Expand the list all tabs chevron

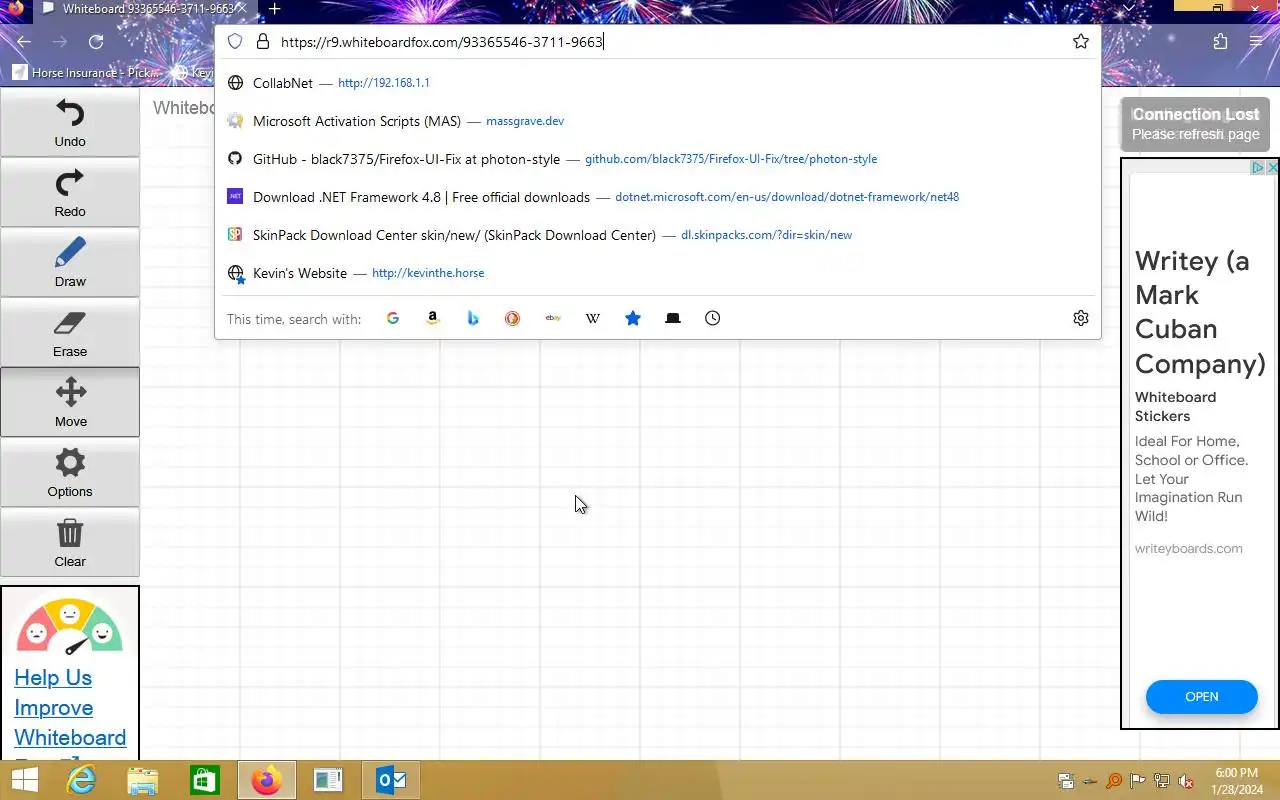(1129, 8)
